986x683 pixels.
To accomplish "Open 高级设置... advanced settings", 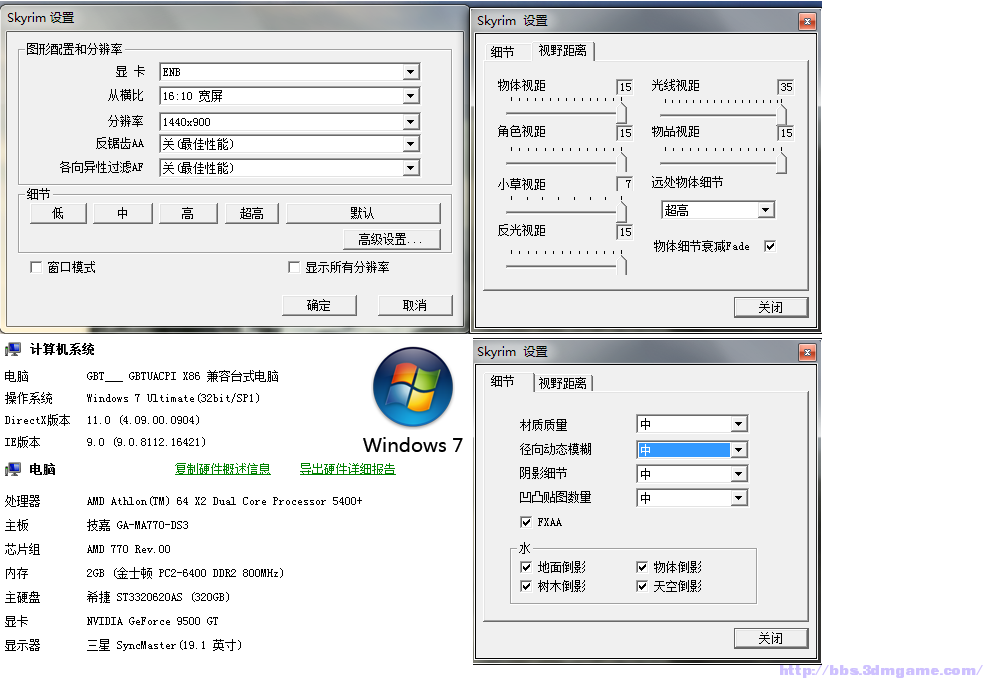I will (x=391, y=240).
